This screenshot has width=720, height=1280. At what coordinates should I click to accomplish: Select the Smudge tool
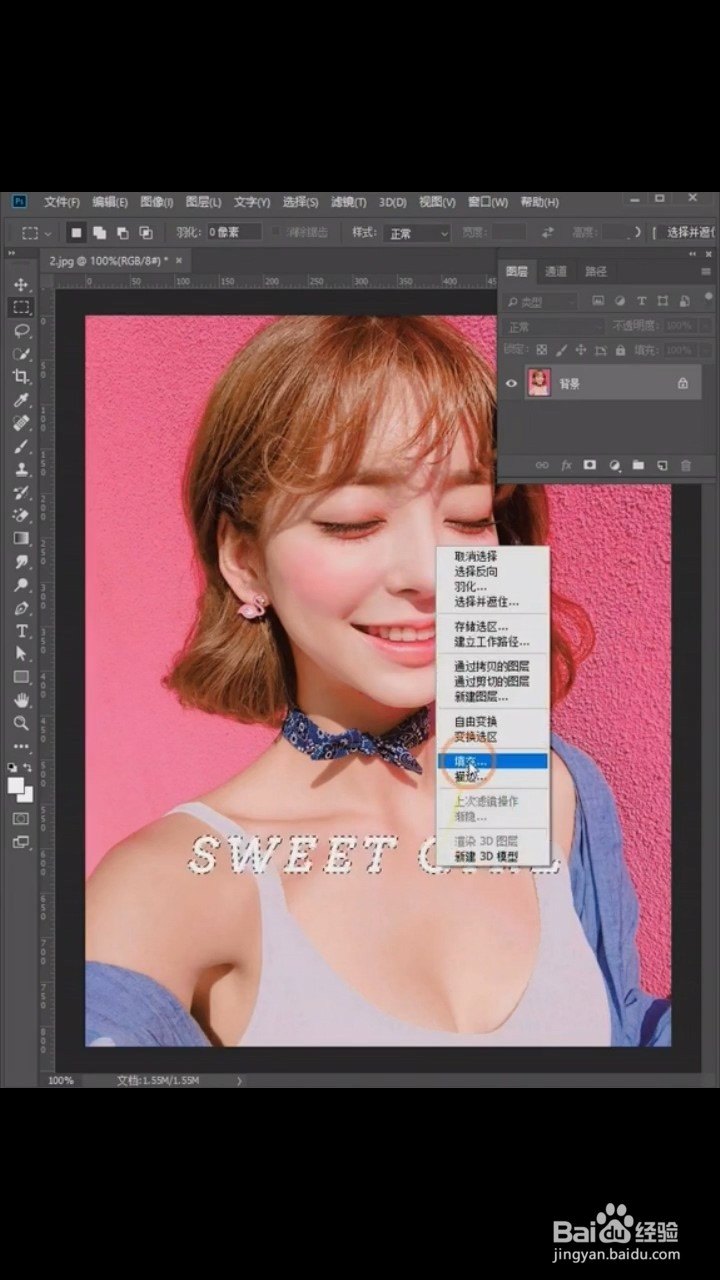point(21,561)
